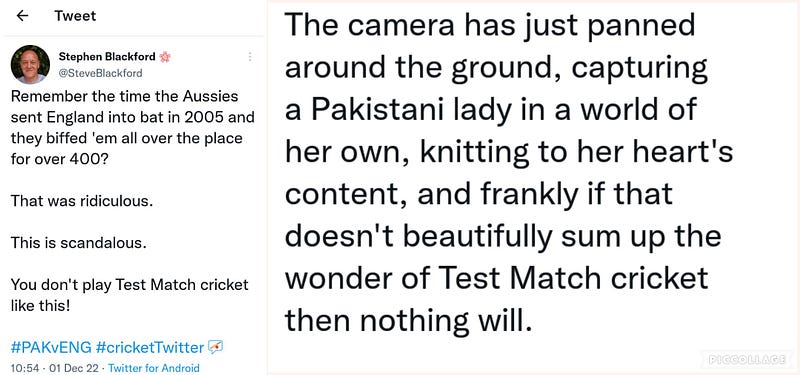Click the 'then nothing will.' closing line
This screenshot has width=800, height=375.
408,320
